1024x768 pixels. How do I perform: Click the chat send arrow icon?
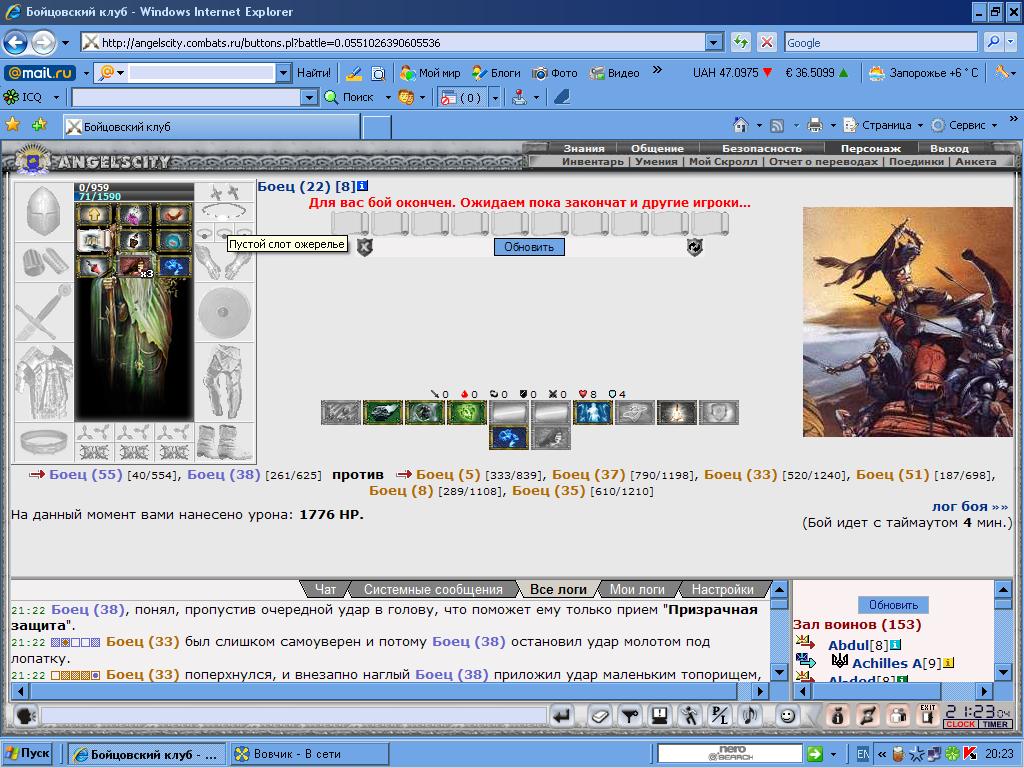coord(562,716)
